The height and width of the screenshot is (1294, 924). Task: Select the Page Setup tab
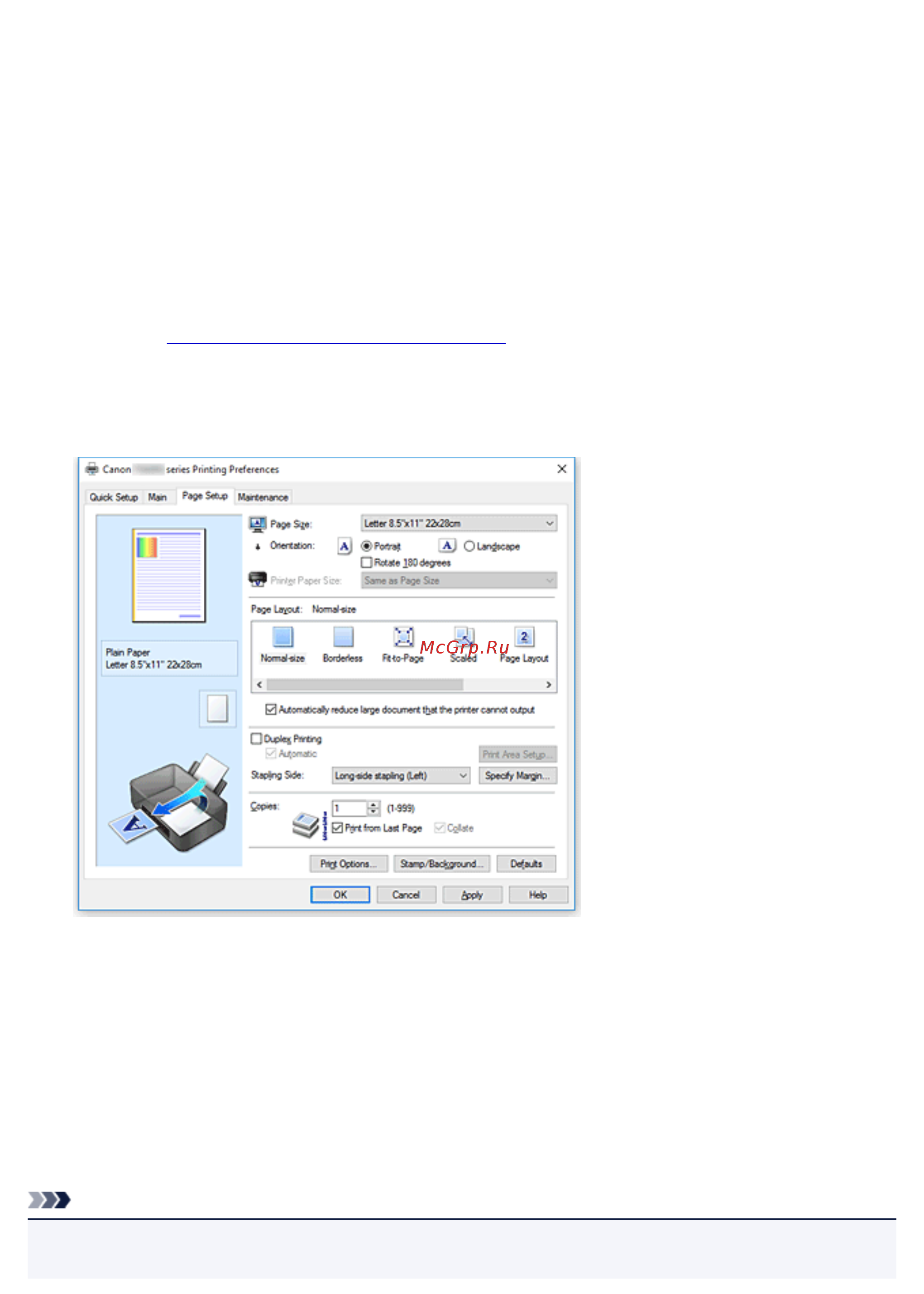pyautogui.click(x=205, y=496)
